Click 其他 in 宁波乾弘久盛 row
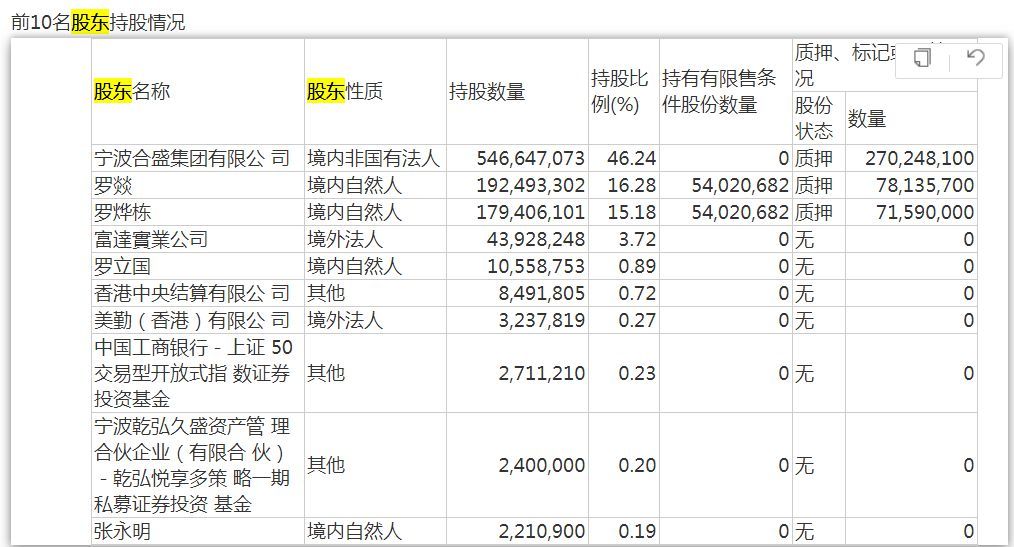 (326, 465)
